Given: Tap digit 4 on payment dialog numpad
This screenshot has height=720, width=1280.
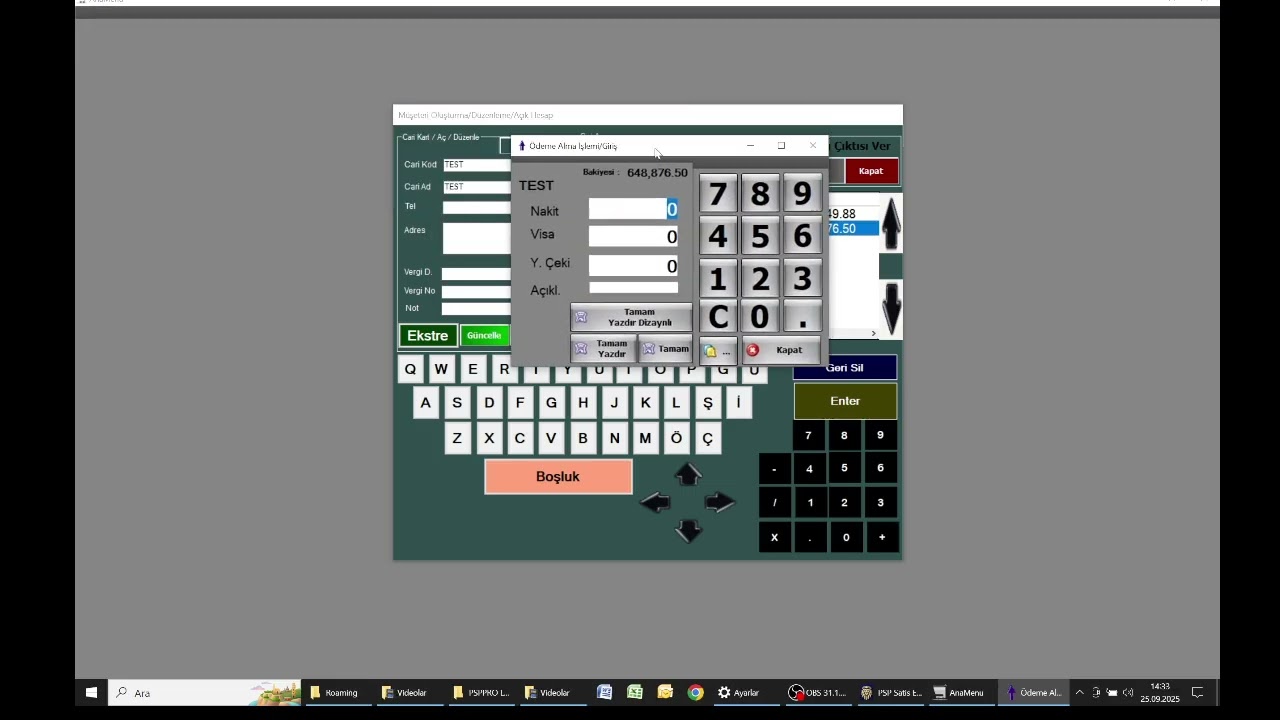Looking at the screenshot, I should (x=718, y=236).
